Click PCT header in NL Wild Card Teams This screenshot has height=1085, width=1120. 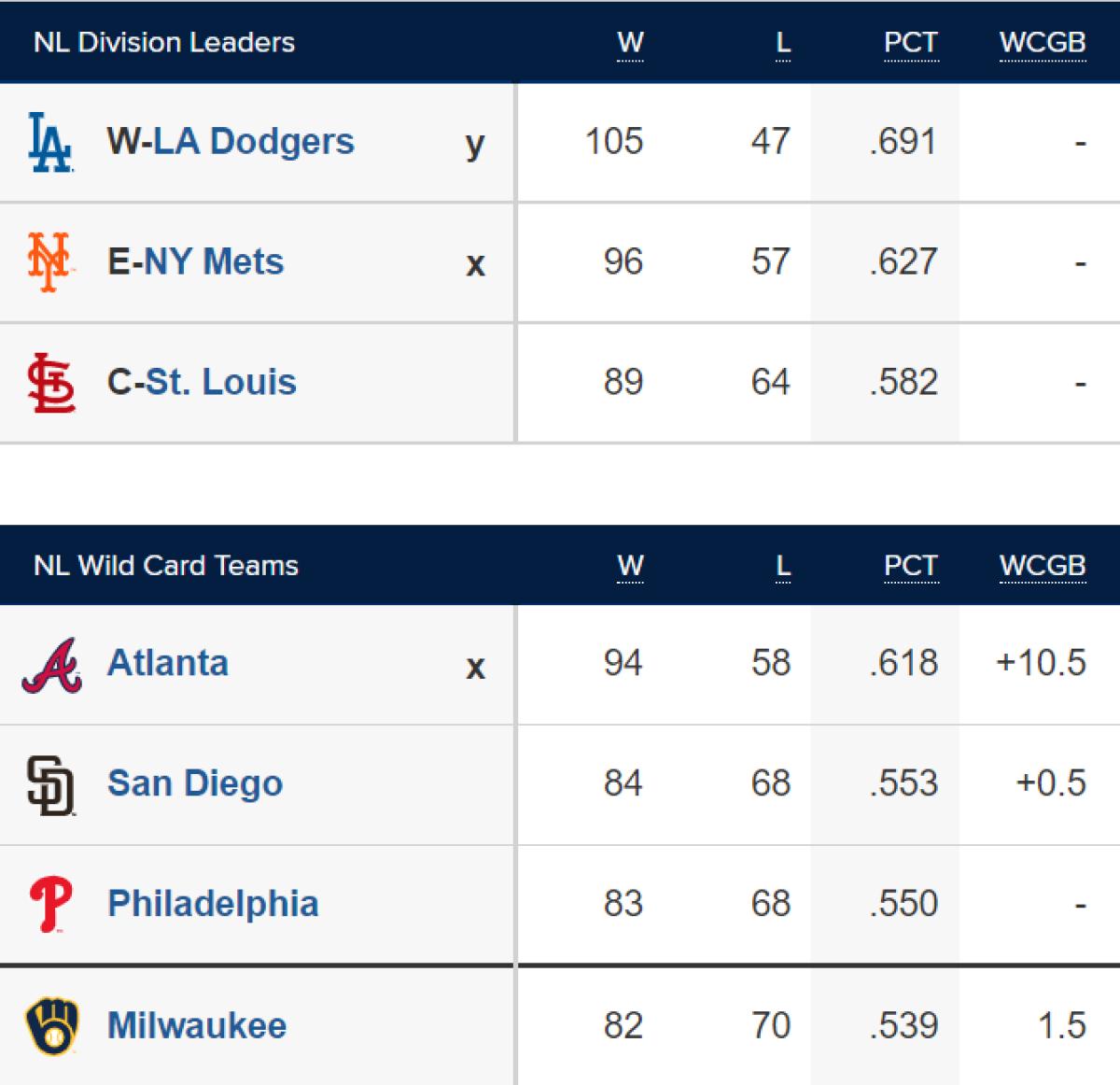[x=911, y=566]
